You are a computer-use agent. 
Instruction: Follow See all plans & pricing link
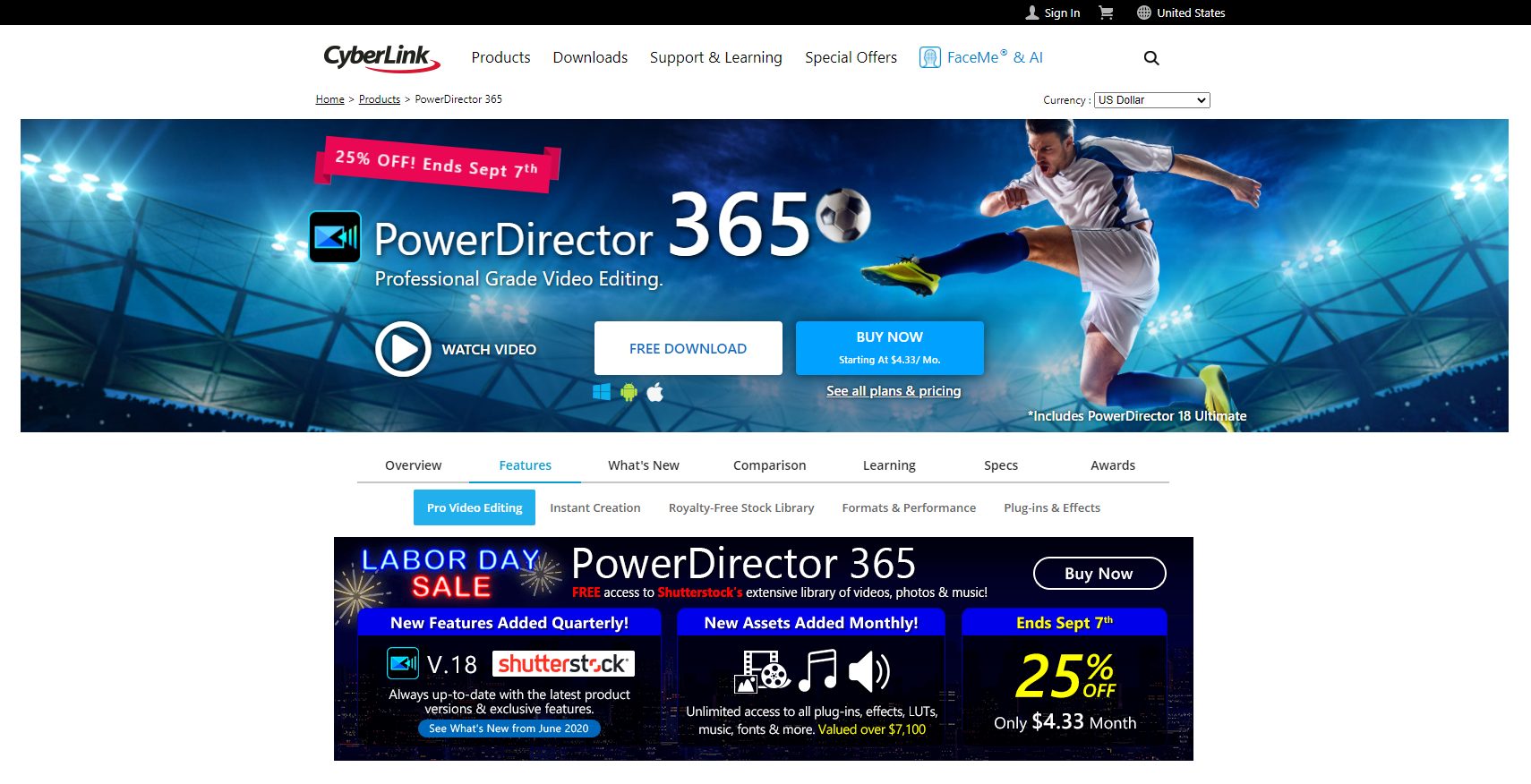(x=894, y=391)
